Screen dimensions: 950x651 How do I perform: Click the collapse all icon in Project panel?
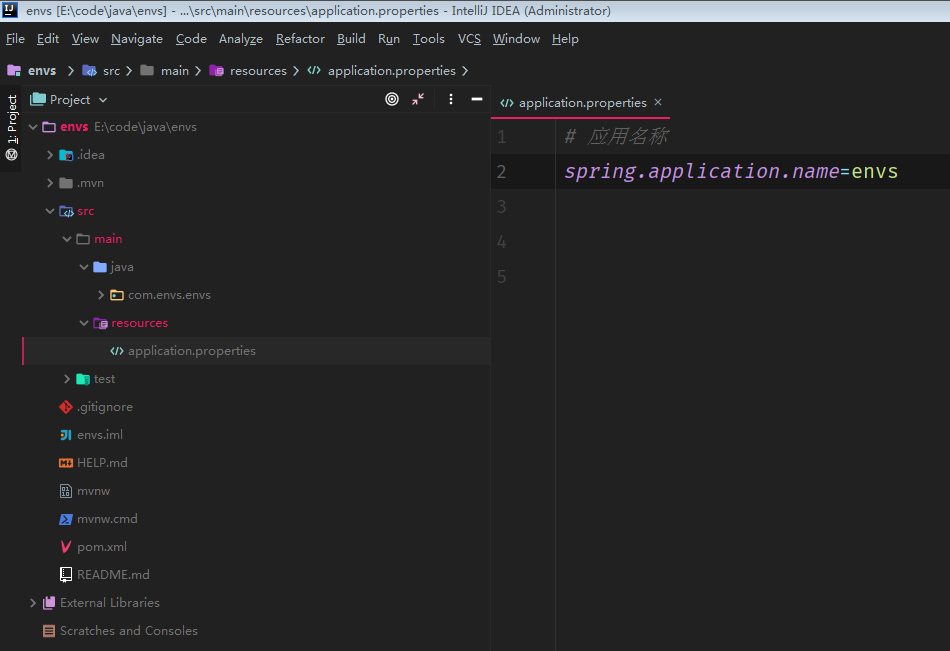(x=418, y=99)
